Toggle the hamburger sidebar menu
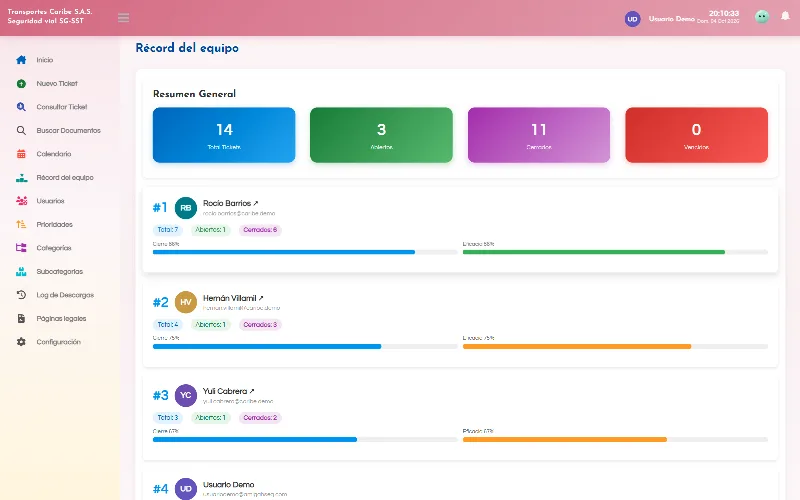Viewport: 800px width, 500px height. (x=123, y=18)
